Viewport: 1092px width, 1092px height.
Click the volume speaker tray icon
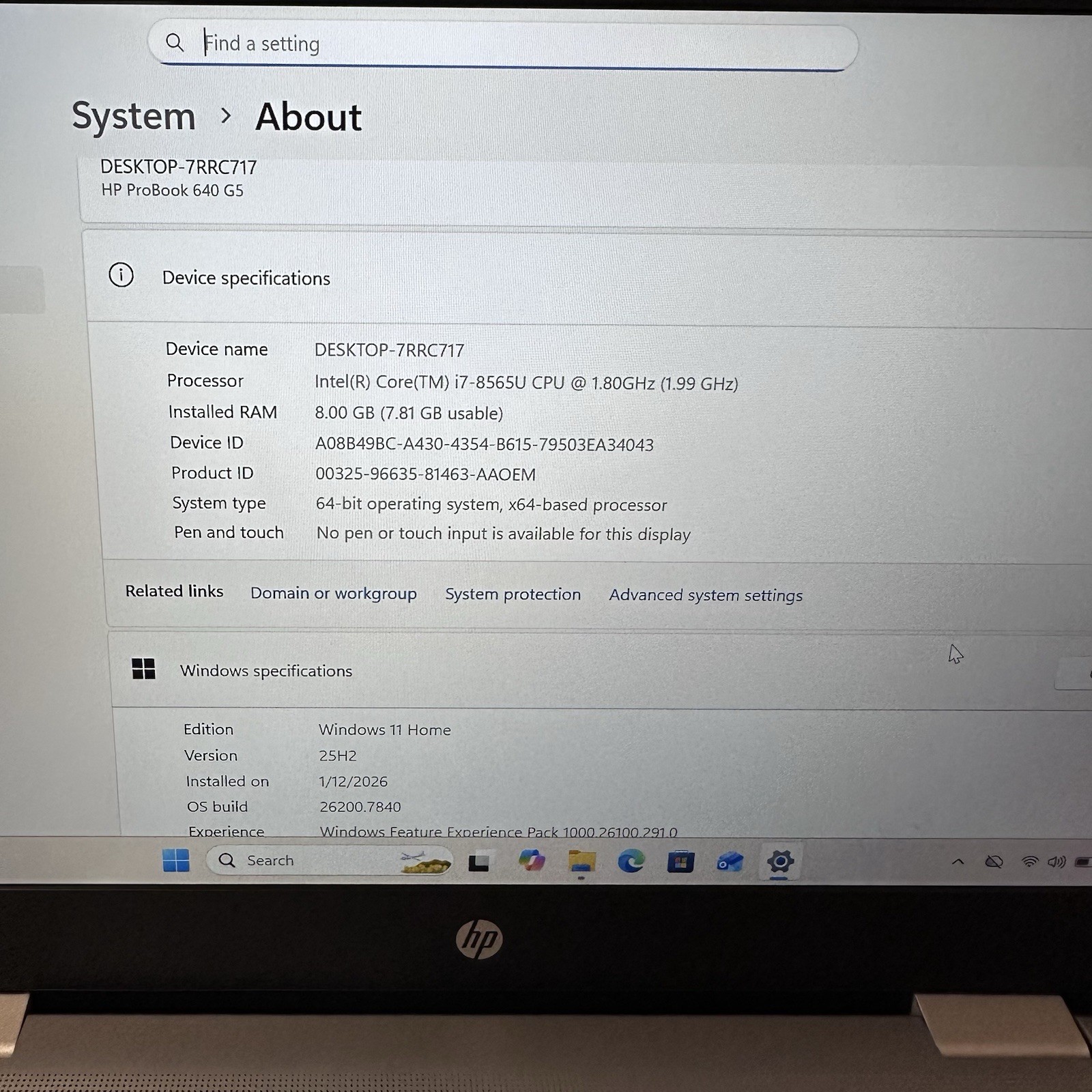pos(1057,862)
